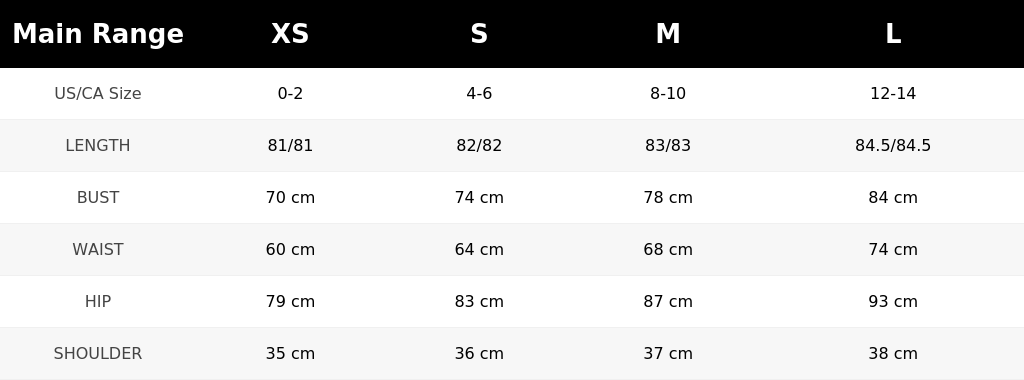
Task: Click the 38 cm shoulder value
Action: (x=893, y=353)
